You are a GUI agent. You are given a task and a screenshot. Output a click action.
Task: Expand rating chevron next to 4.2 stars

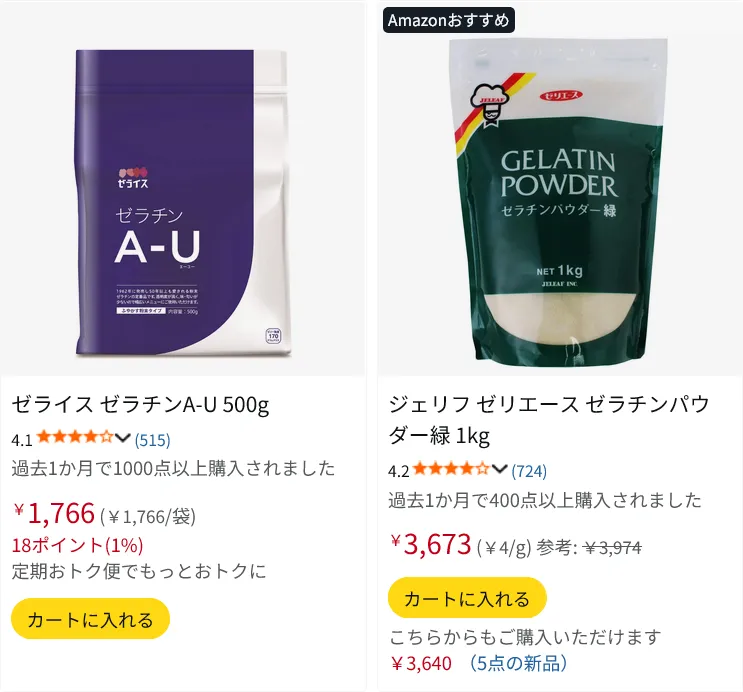coord(499,469)
